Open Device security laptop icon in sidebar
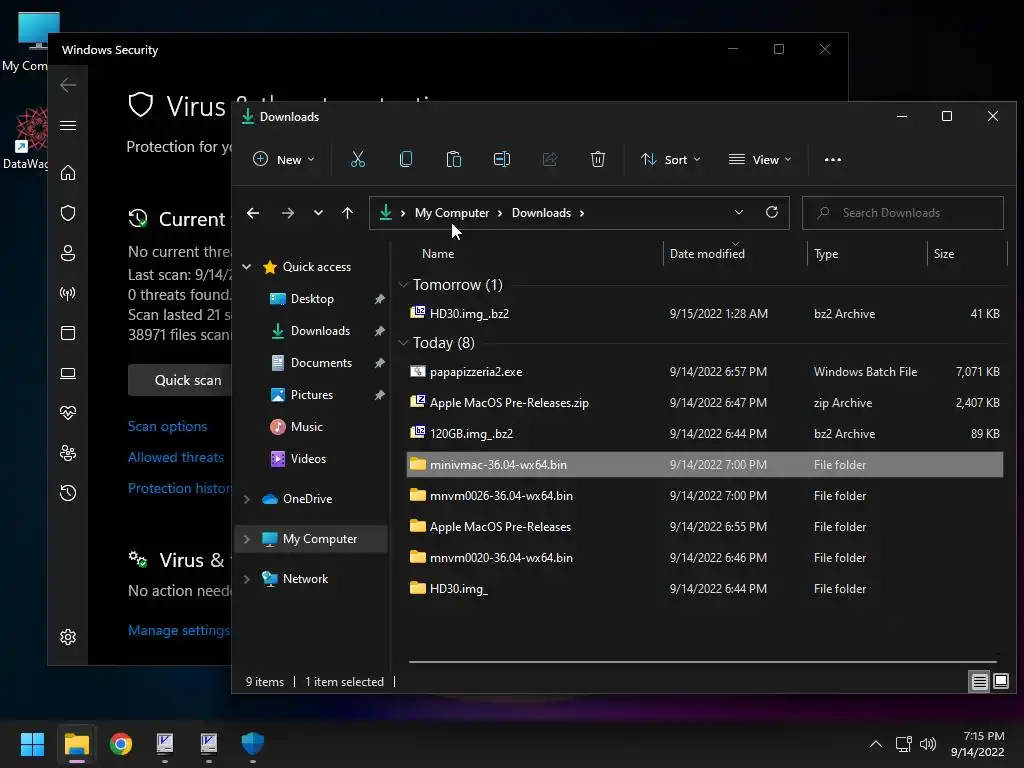1024x768 pixels. pos(68,373)
